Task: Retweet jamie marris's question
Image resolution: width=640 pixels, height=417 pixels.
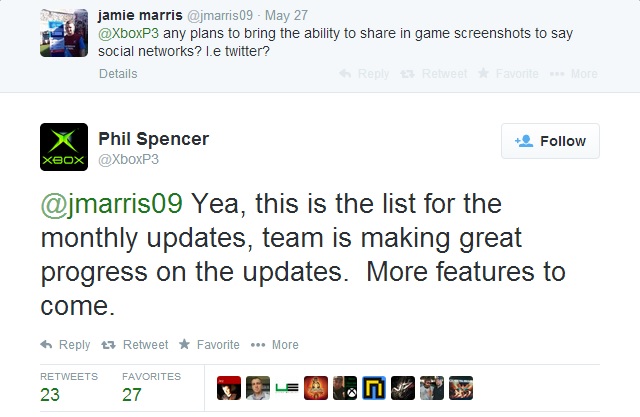Action: point(433,74)
